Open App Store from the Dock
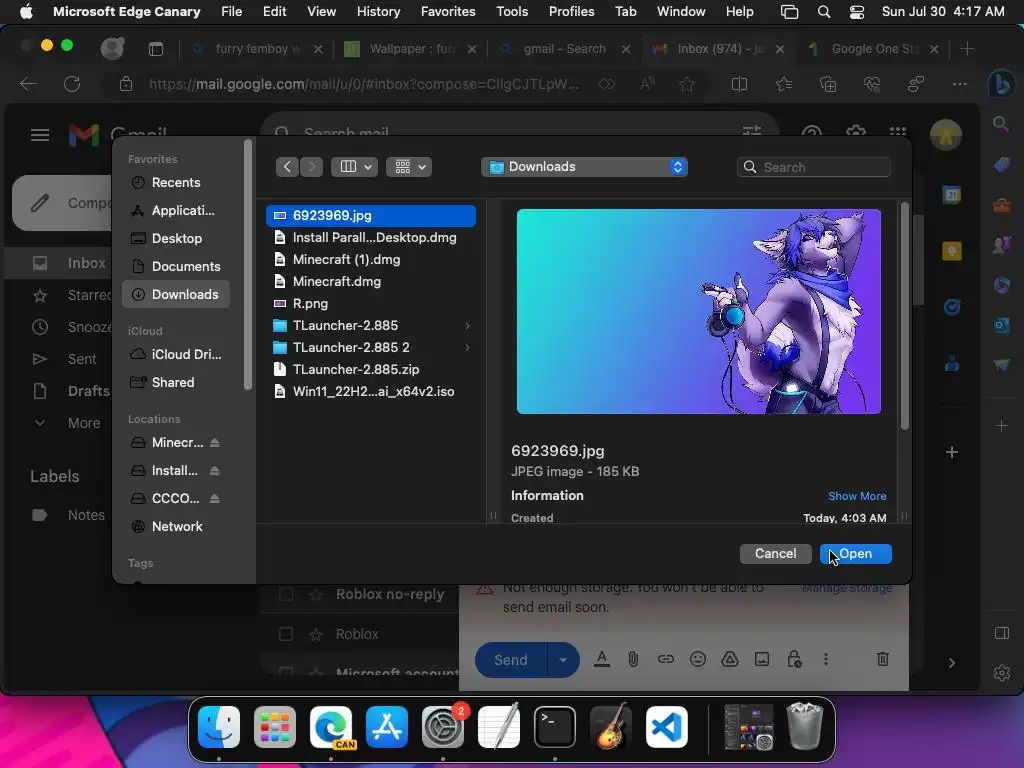This screenshot has width=1024, height=768. pos(387,727)
